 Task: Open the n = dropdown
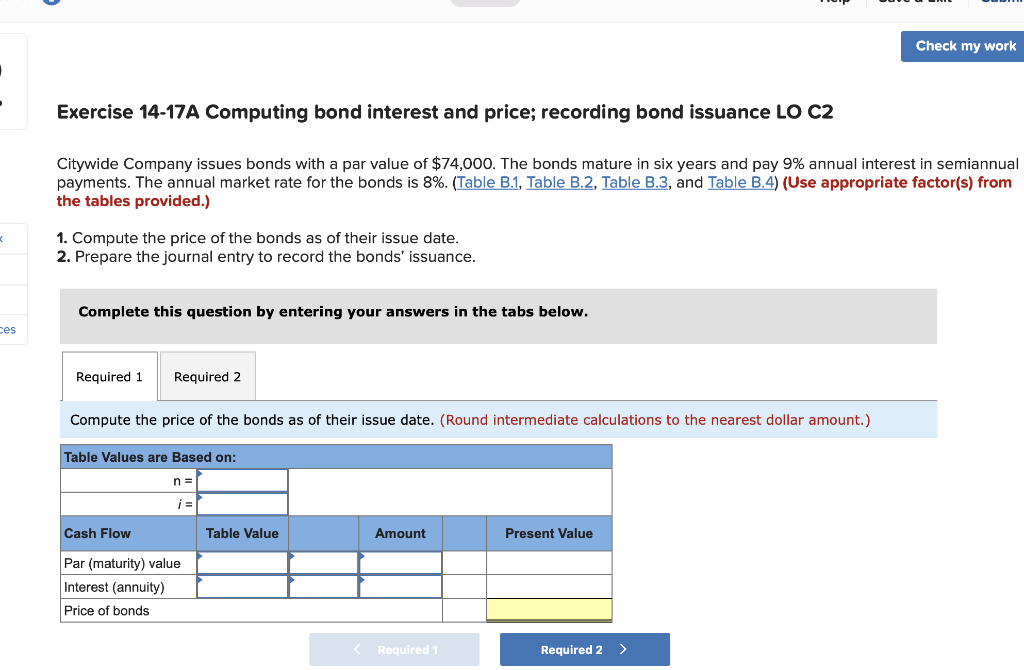click(x=242, y=481)
